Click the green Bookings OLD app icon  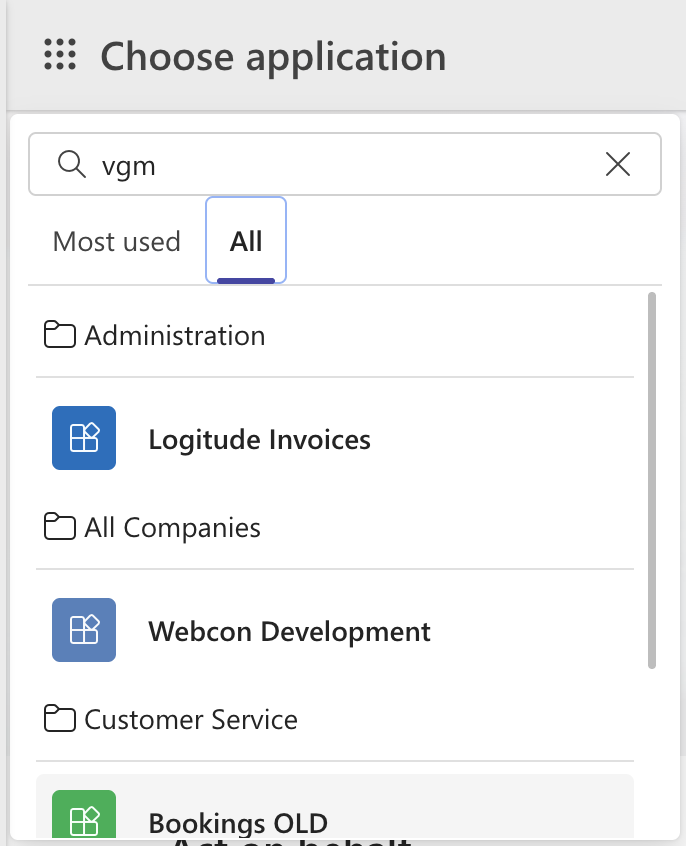[84, 815]
